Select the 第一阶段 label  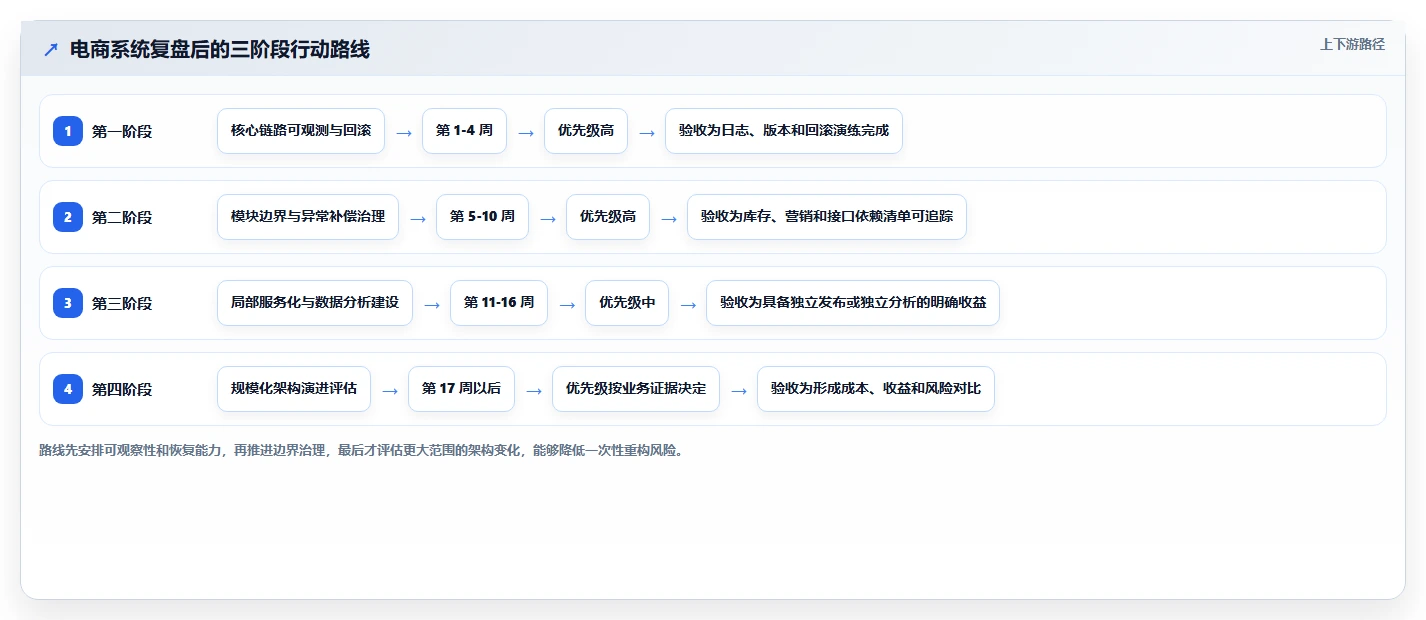122,131
